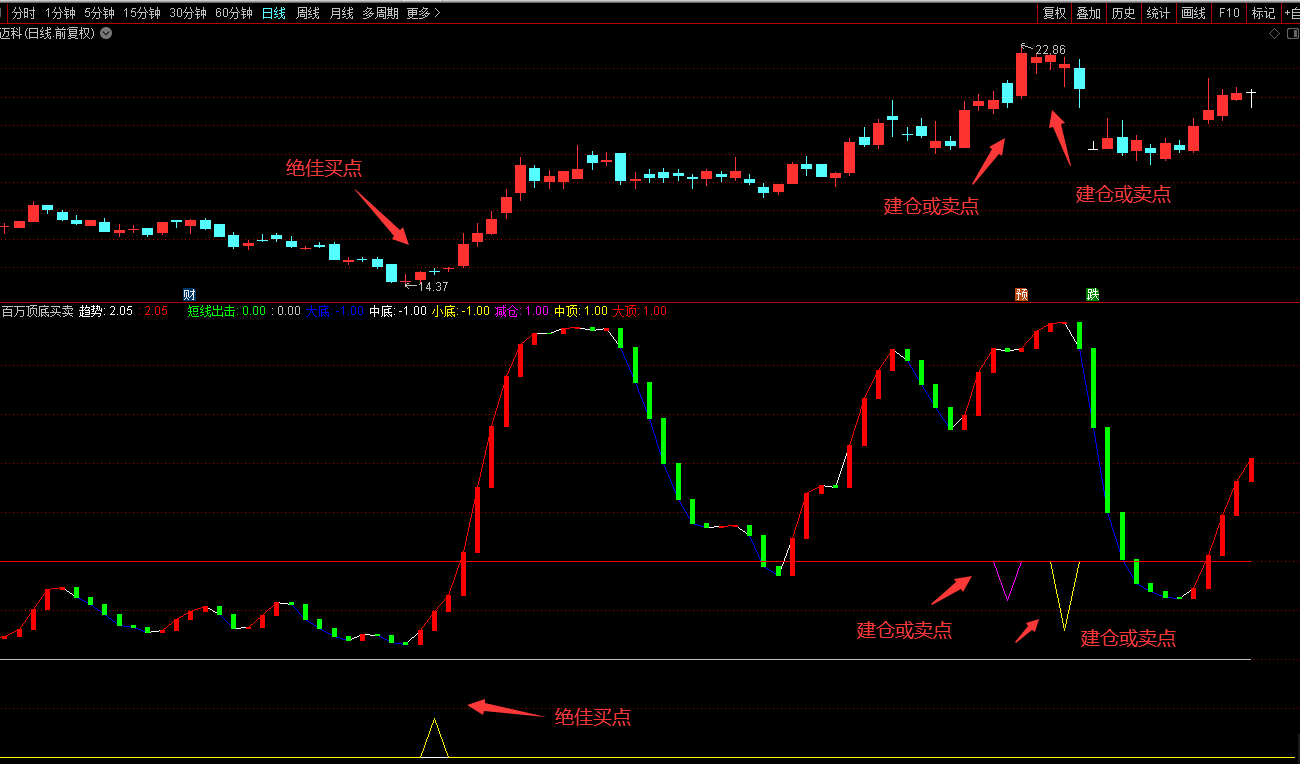
Task: Select the 日线 daily chart tab
Action: pyautogui.click(x=273, y=13)
